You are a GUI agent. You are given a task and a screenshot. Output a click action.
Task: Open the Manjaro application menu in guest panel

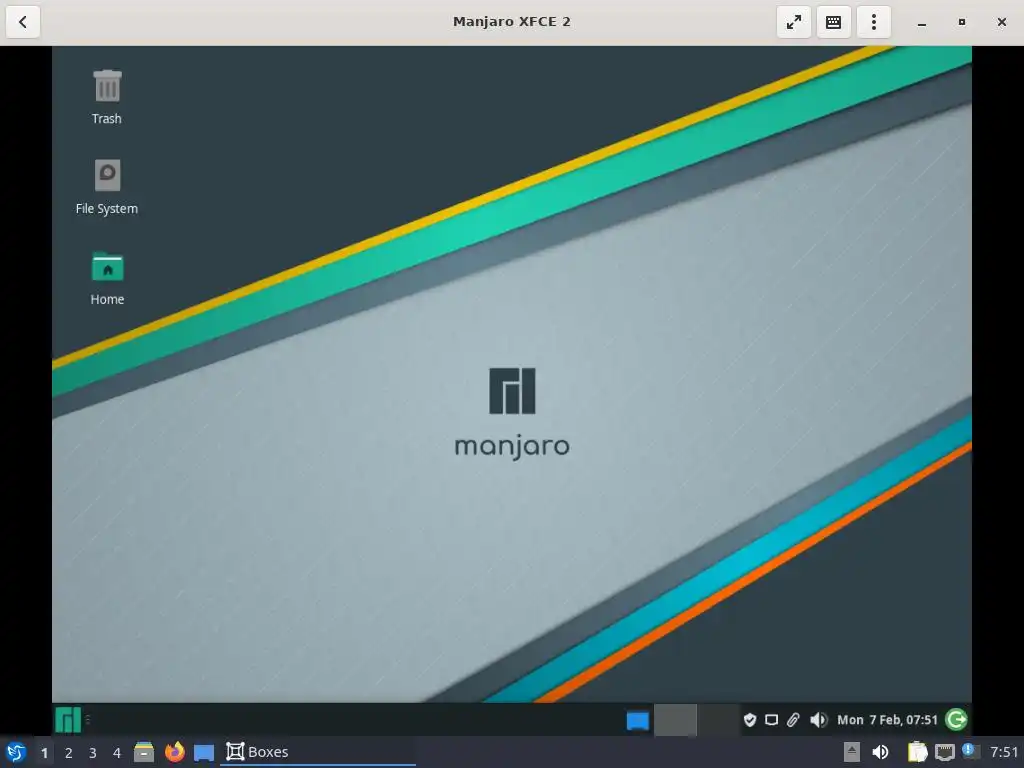pos(68,720)
